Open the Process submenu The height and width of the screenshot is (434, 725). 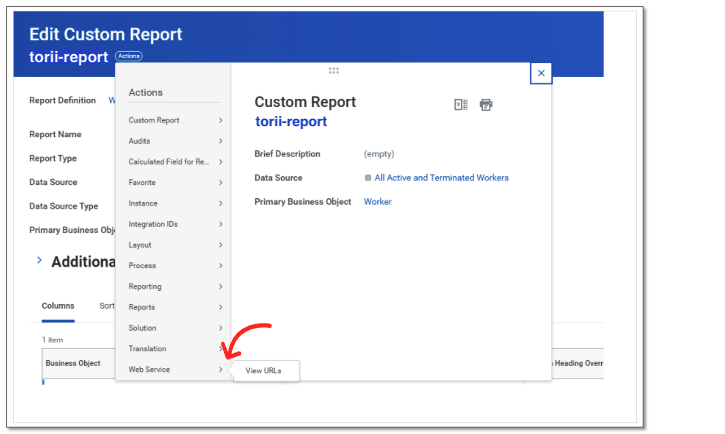[x=175, y=266]
